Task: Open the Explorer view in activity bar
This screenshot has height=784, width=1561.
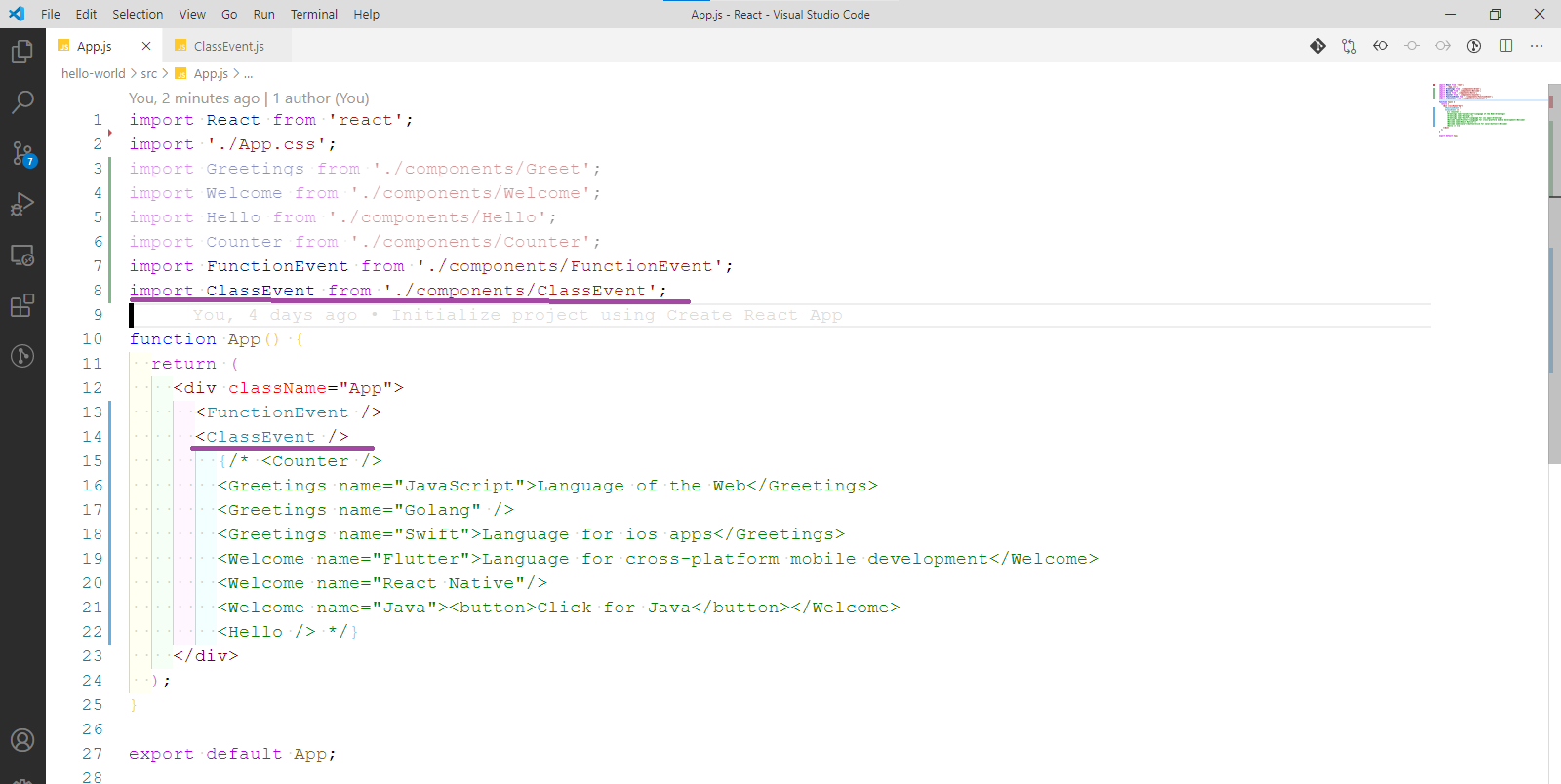Action: [22, 51]
